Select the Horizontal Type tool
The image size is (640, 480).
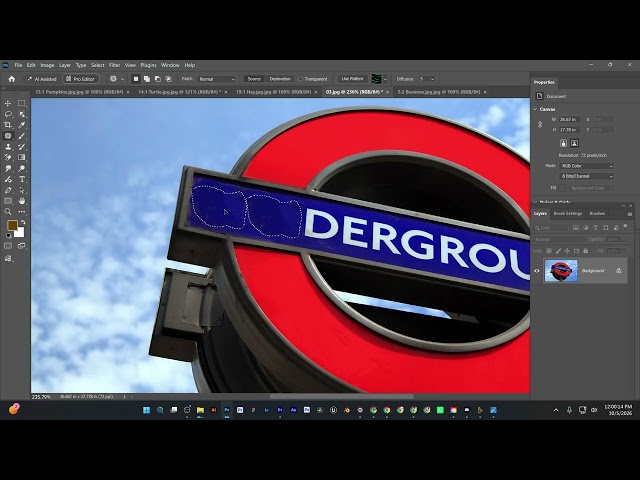coord(22,179)
